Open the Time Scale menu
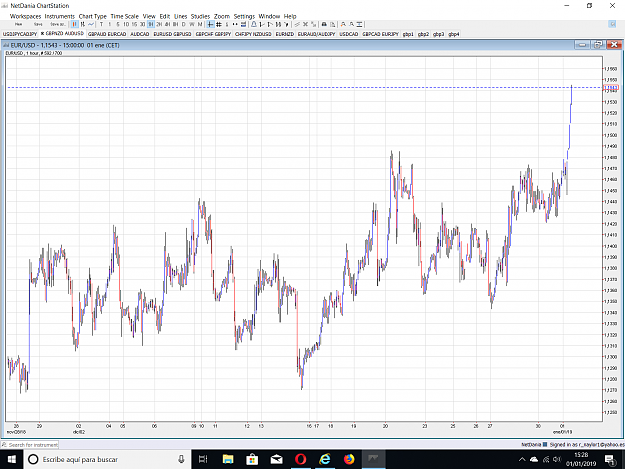 (x=125, y=16)
